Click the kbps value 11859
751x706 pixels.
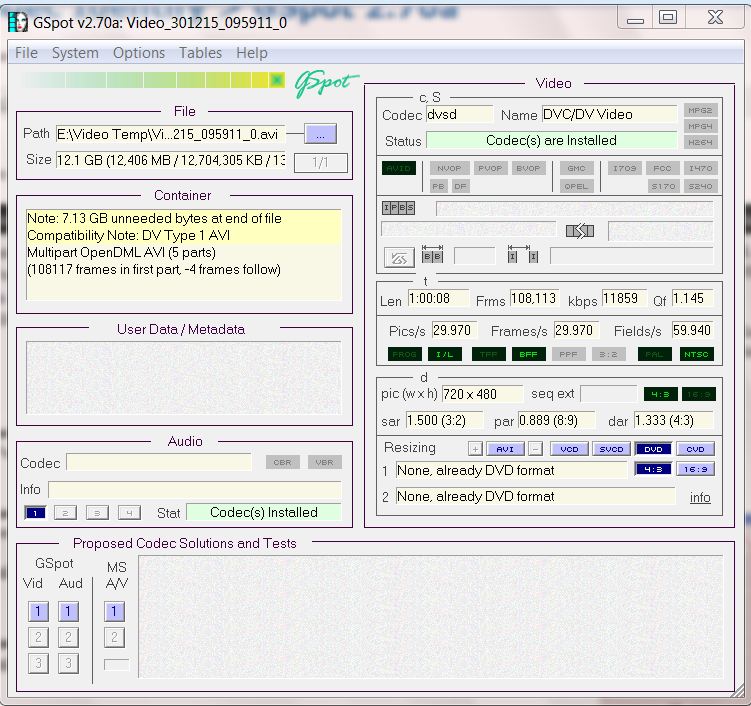(x=624, y=298)
